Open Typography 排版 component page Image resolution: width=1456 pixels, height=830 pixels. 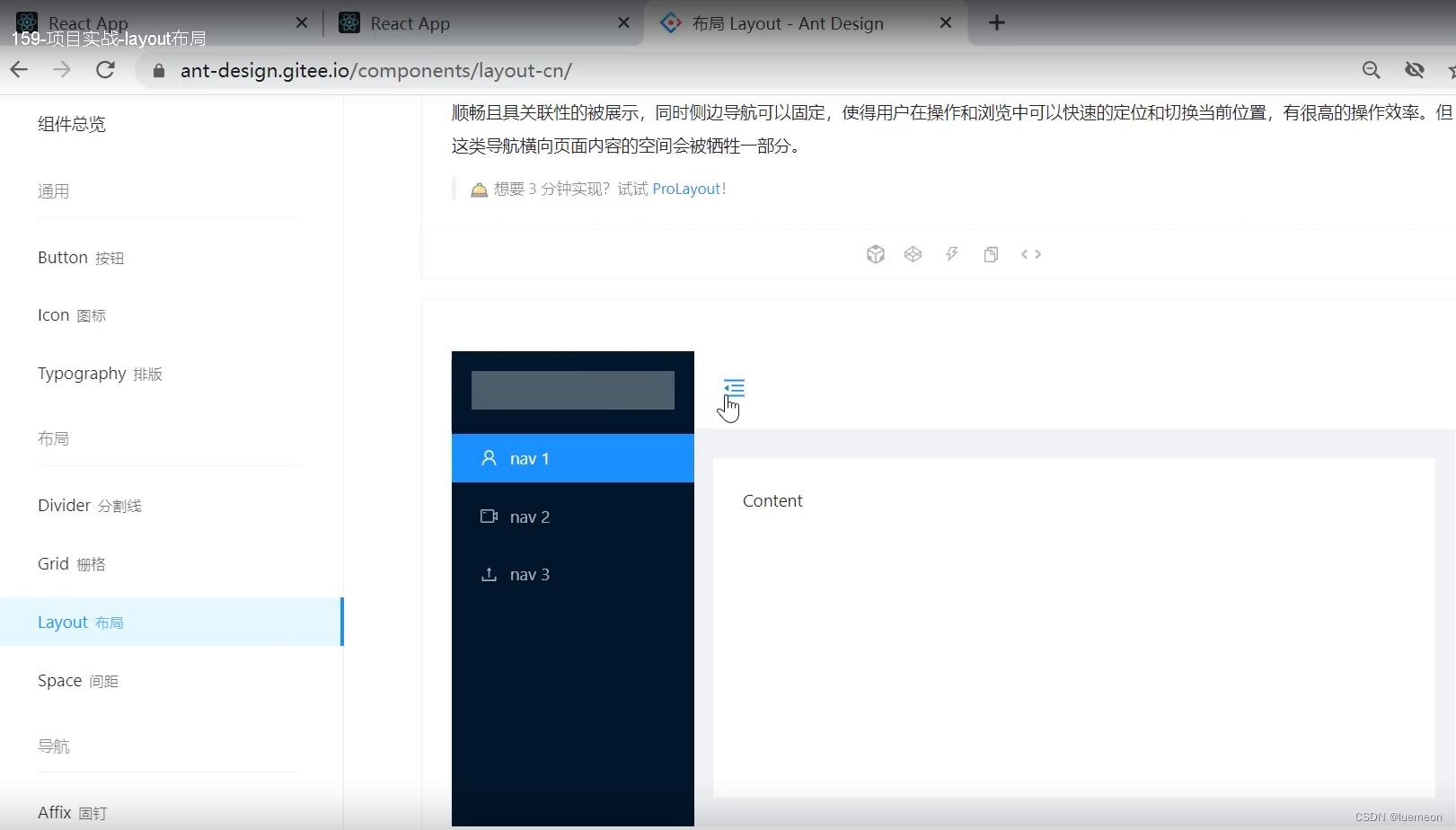coord(100,374)
